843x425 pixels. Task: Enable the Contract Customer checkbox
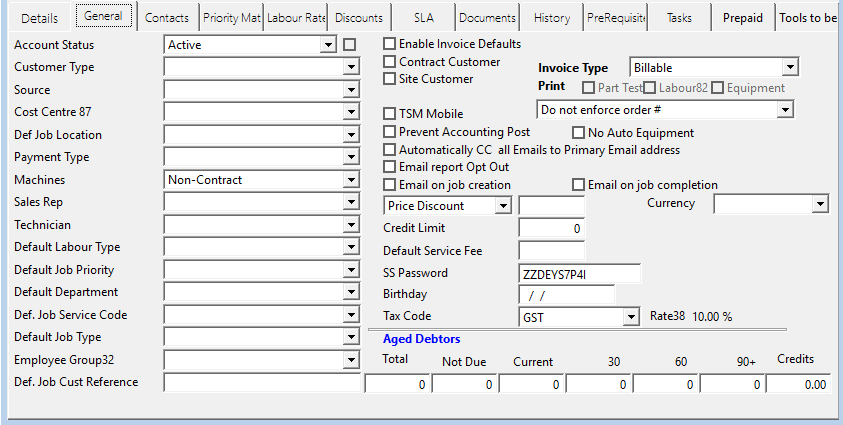[x=391, y=62]
